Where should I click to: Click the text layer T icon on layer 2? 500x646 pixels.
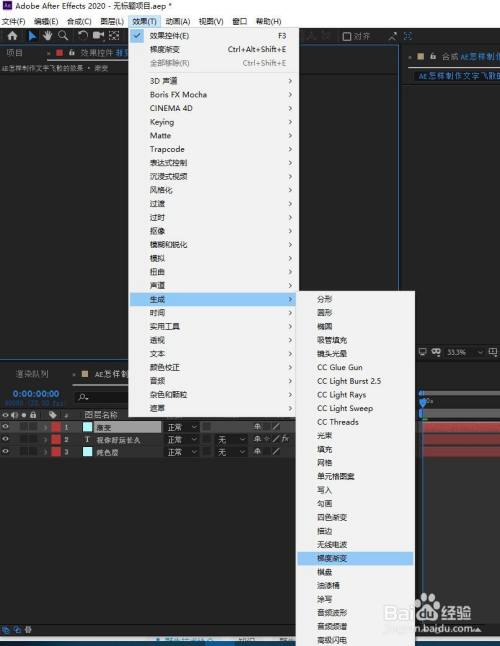[87, 440]
